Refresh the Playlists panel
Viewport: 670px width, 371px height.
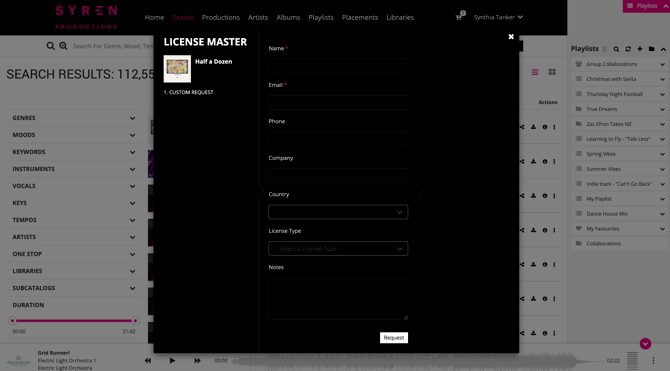click(628, 49)
